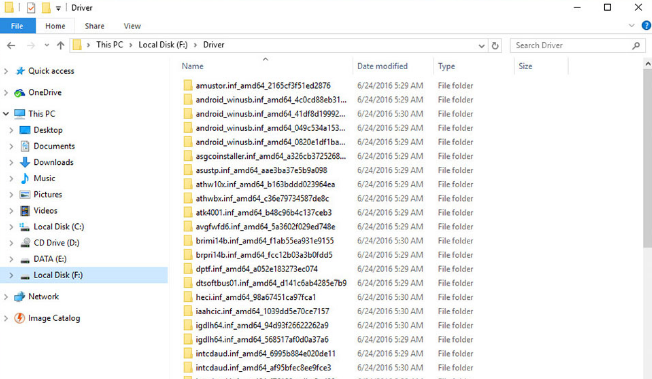652x379 pixels.
Task: Click the Back navigation arrow
Action: 11,45
